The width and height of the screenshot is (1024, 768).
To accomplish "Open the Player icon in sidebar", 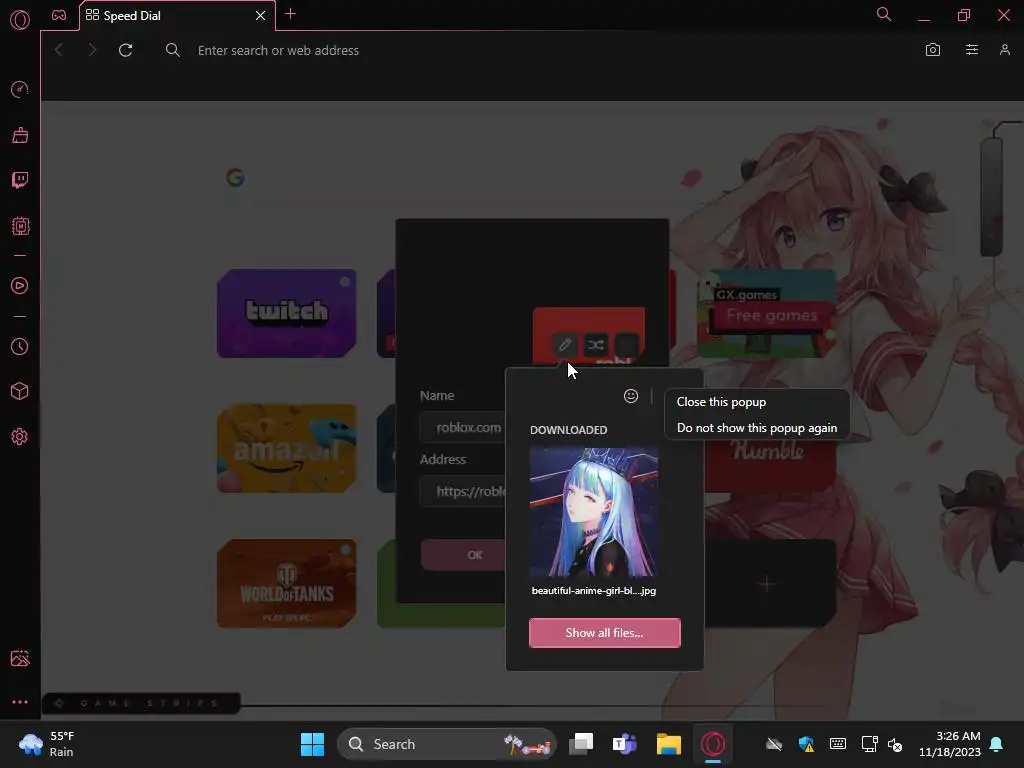I will [x=20, y=285].
